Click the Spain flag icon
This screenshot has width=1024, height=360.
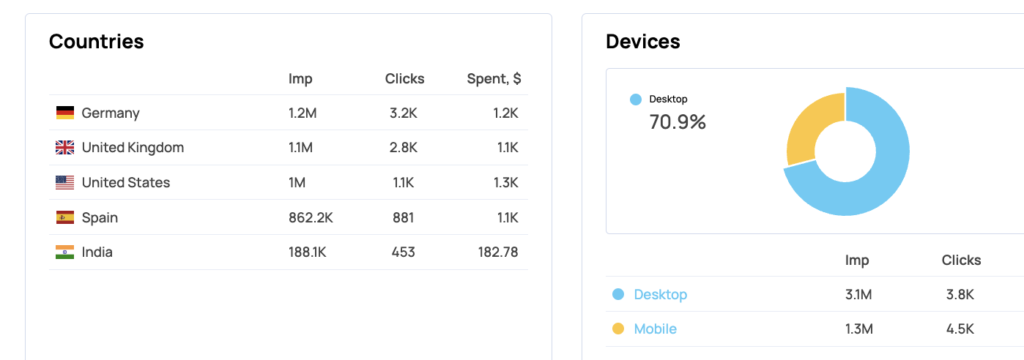65,218
